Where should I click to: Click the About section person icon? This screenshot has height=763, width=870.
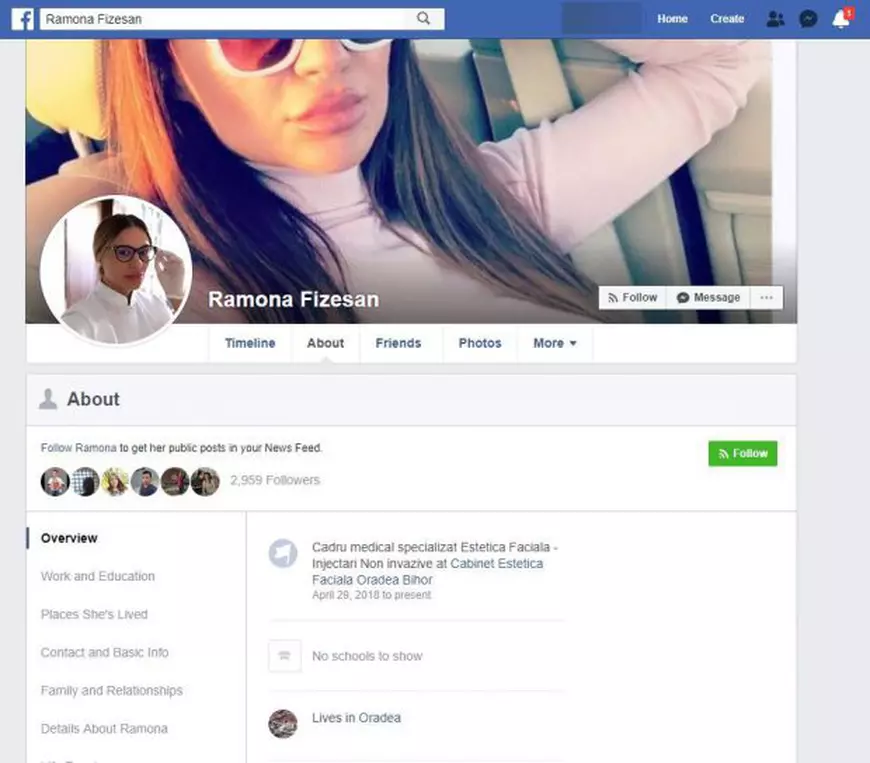(47, 399)
